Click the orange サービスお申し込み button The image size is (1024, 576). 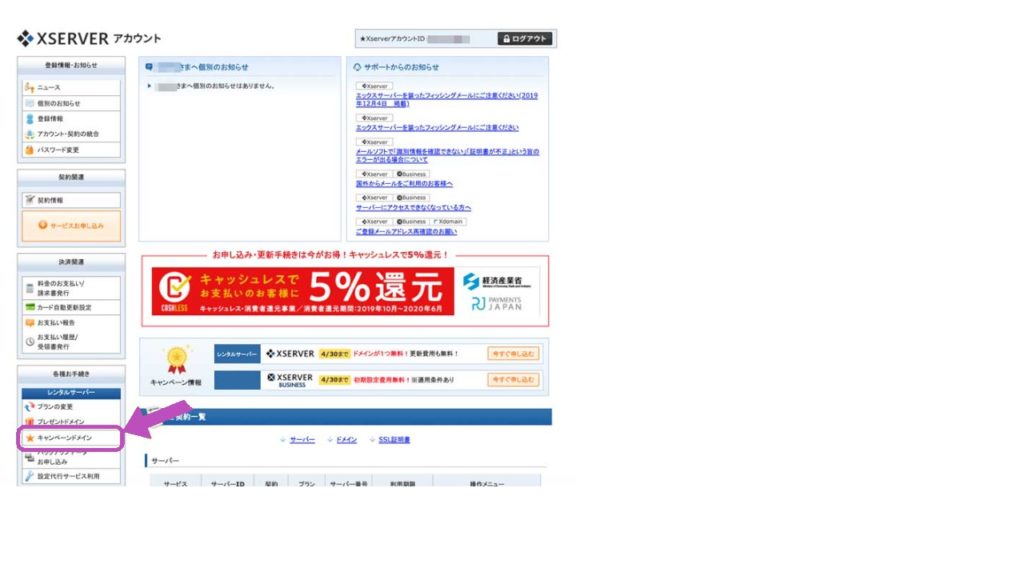pos(71,225)
